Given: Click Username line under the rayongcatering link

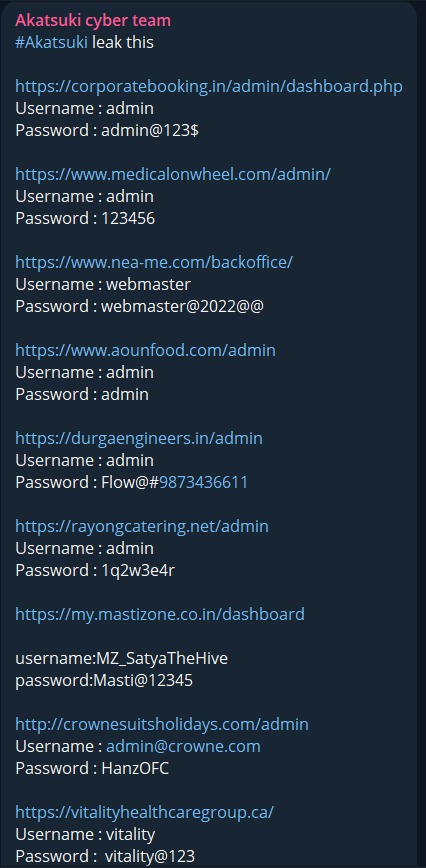Looking at the screenshot, I should (84, 549).
